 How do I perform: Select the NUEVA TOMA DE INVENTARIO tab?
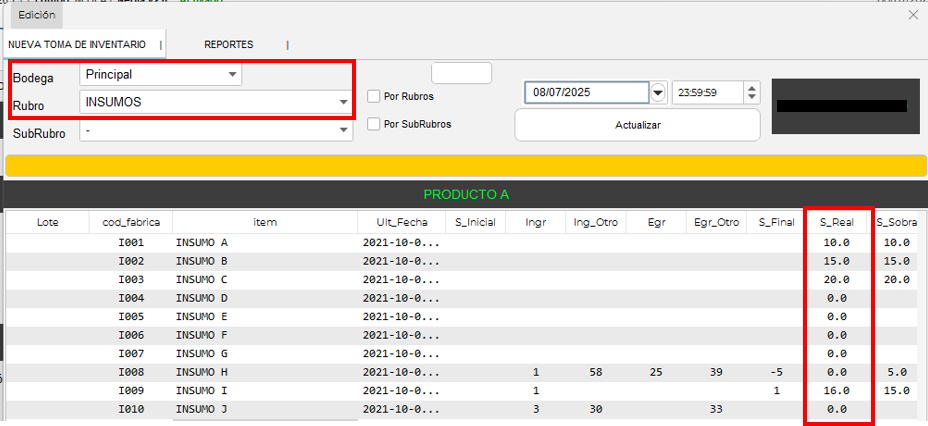point(77,45)
